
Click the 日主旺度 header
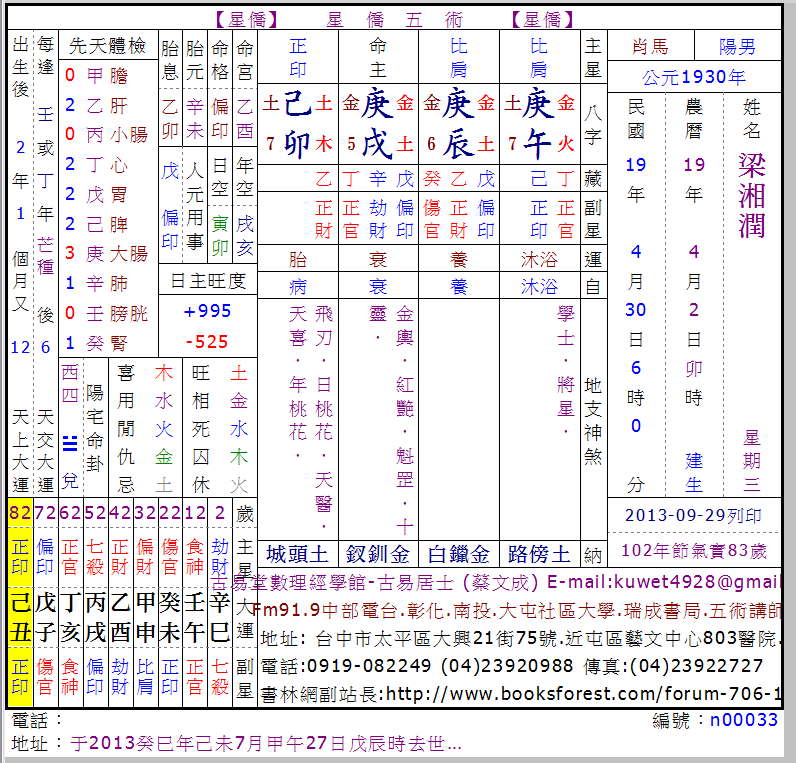[207, 280]
